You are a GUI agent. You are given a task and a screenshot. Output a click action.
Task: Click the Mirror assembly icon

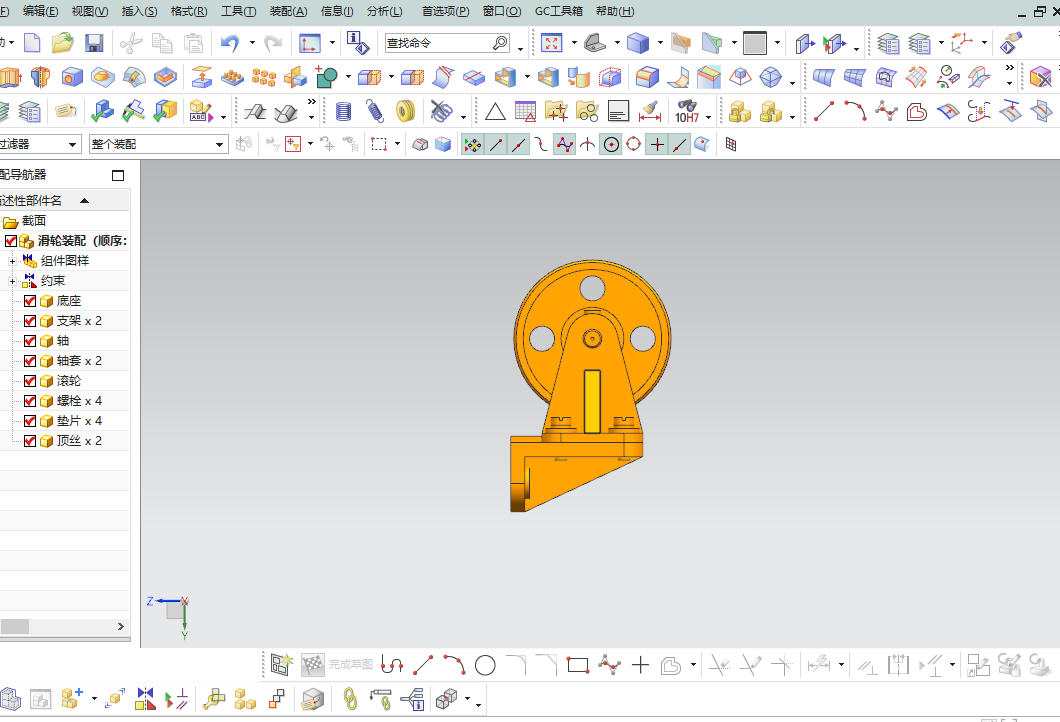[x=145, y=698]
